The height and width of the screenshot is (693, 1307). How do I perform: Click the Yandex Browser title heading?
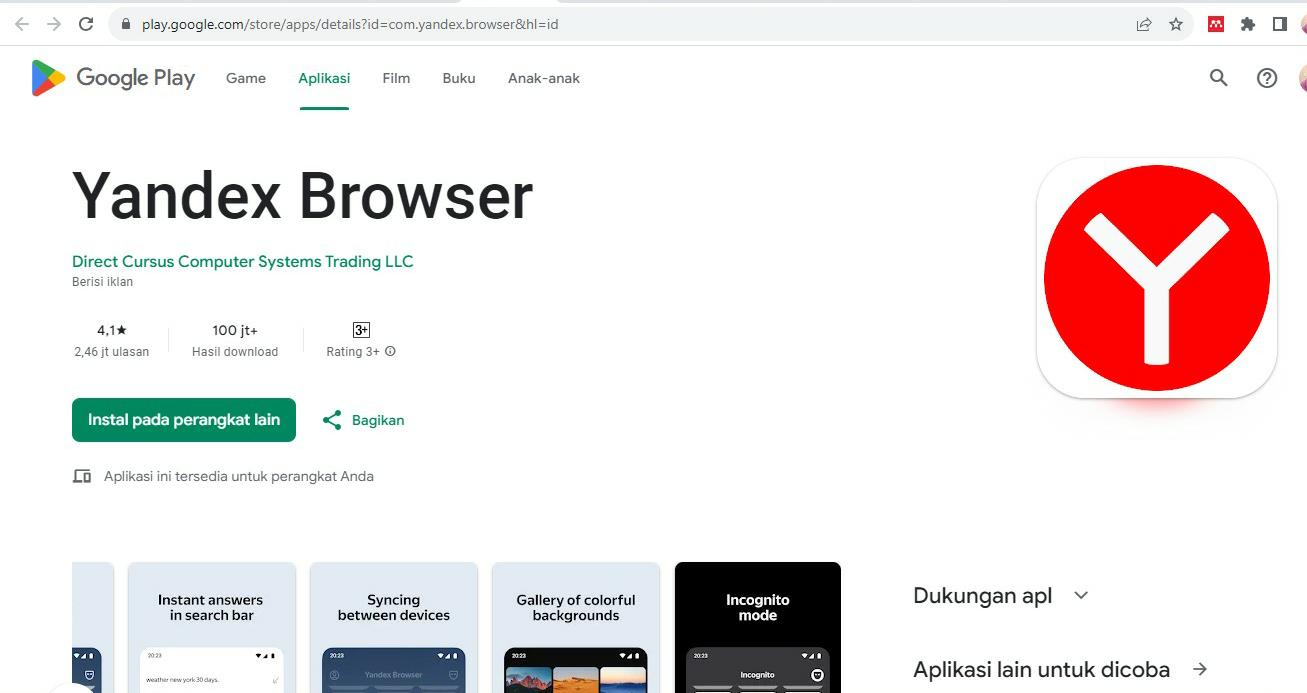(303, 196)
